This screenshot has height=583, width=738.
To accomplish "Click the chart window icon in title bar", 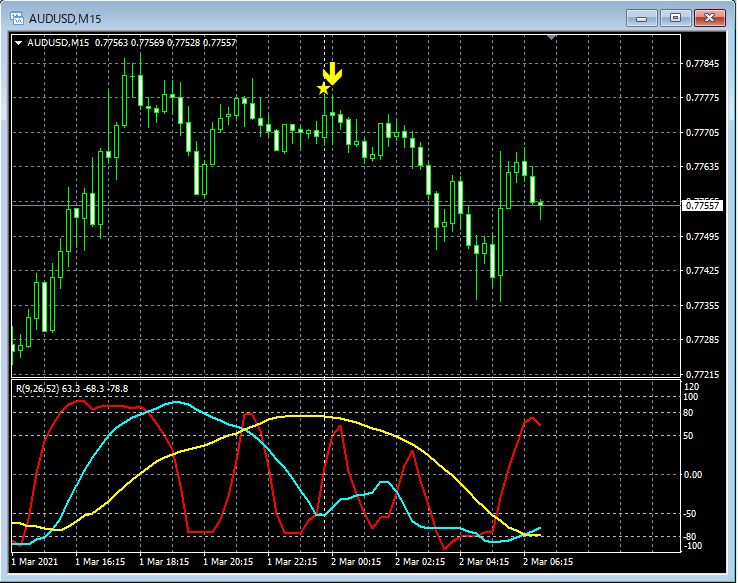I will 17,18.
